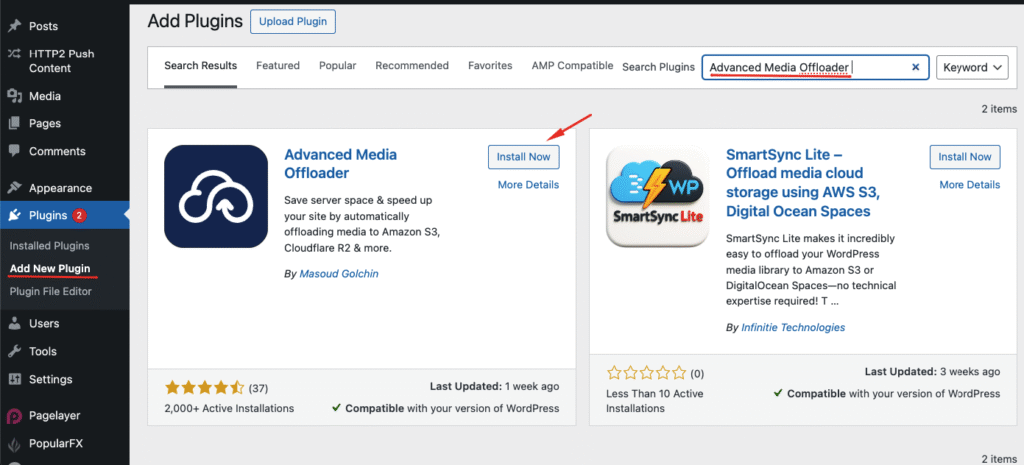Click the Media icon in sidebar
This screenshot has width=1024, height=465.
click(x=14, y=96)
